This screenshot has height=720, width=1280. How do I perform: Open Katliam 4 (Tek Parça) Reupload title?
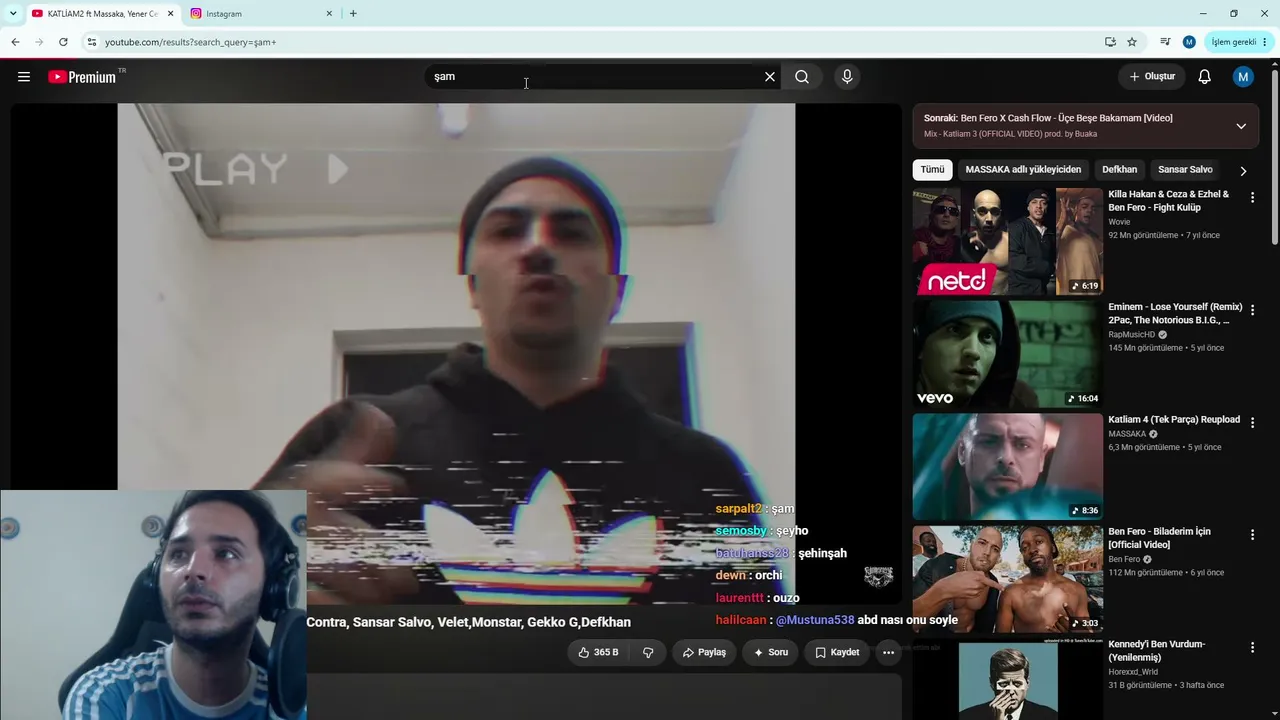click(x=1174, y=420)
